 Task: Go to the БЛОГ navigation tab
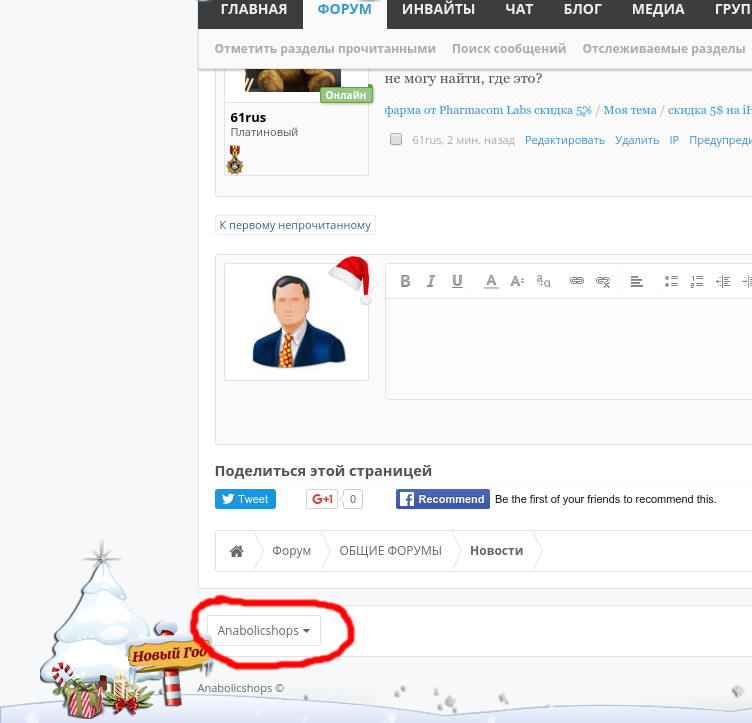[583, 10]
